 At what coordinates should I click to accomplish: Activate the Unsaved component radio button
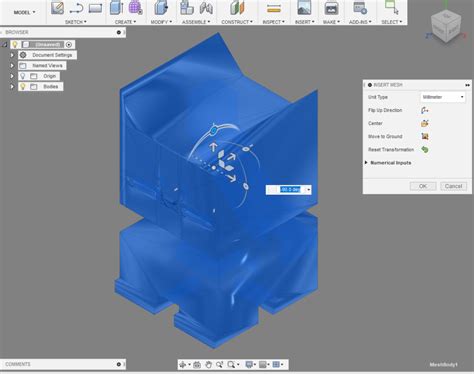[69, 44]
